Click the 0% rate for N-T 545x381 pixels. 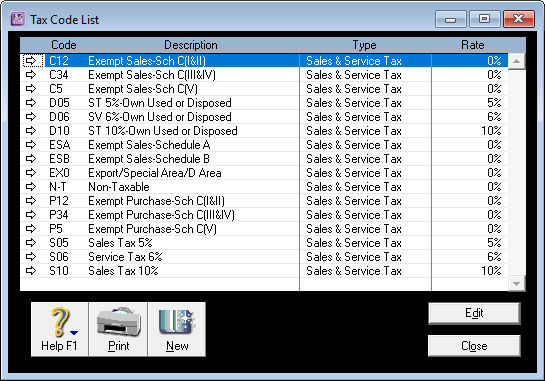494,187
